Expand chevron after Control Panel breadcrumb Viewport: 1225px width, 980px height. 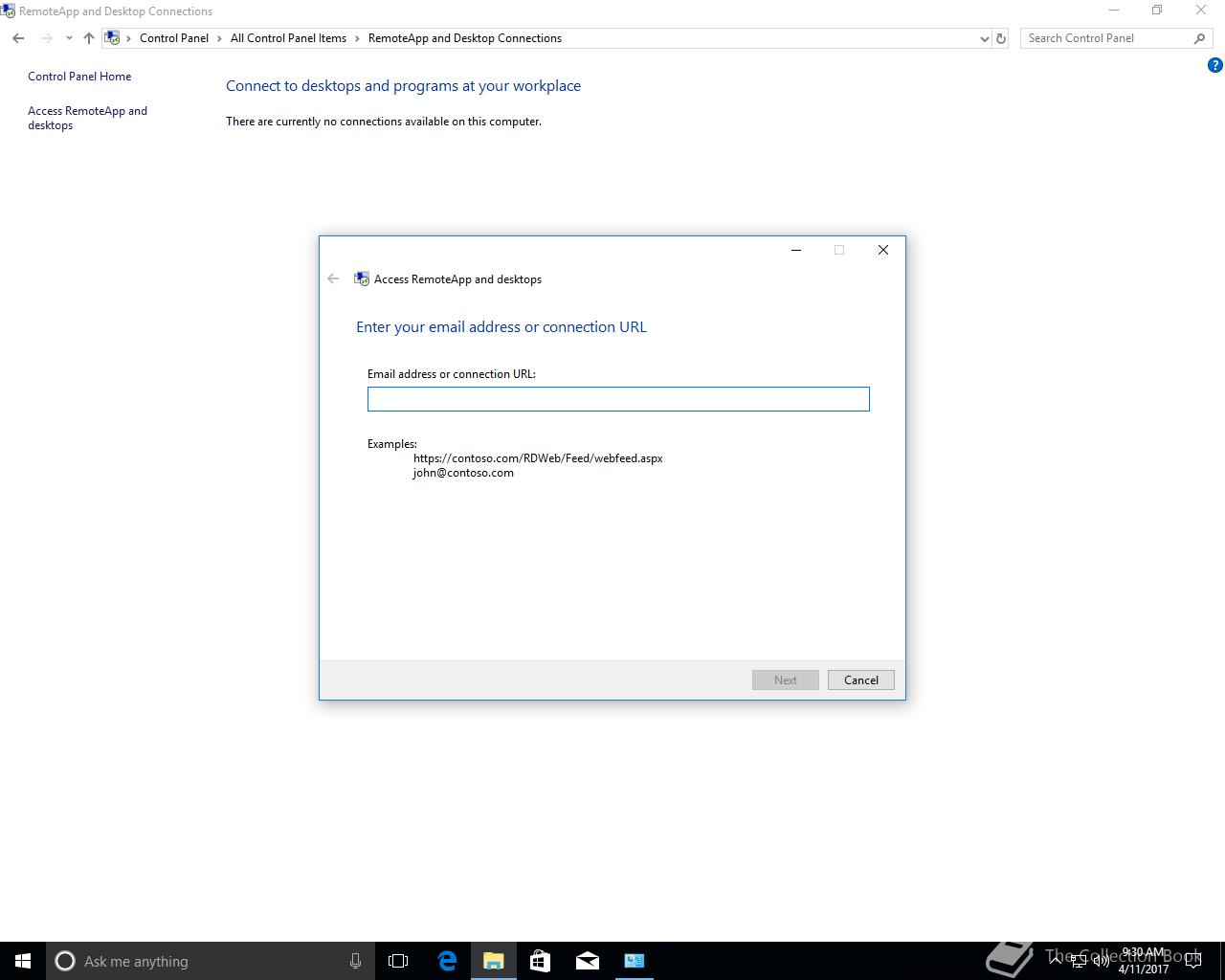pyautogui.click(x=220, y=38)
